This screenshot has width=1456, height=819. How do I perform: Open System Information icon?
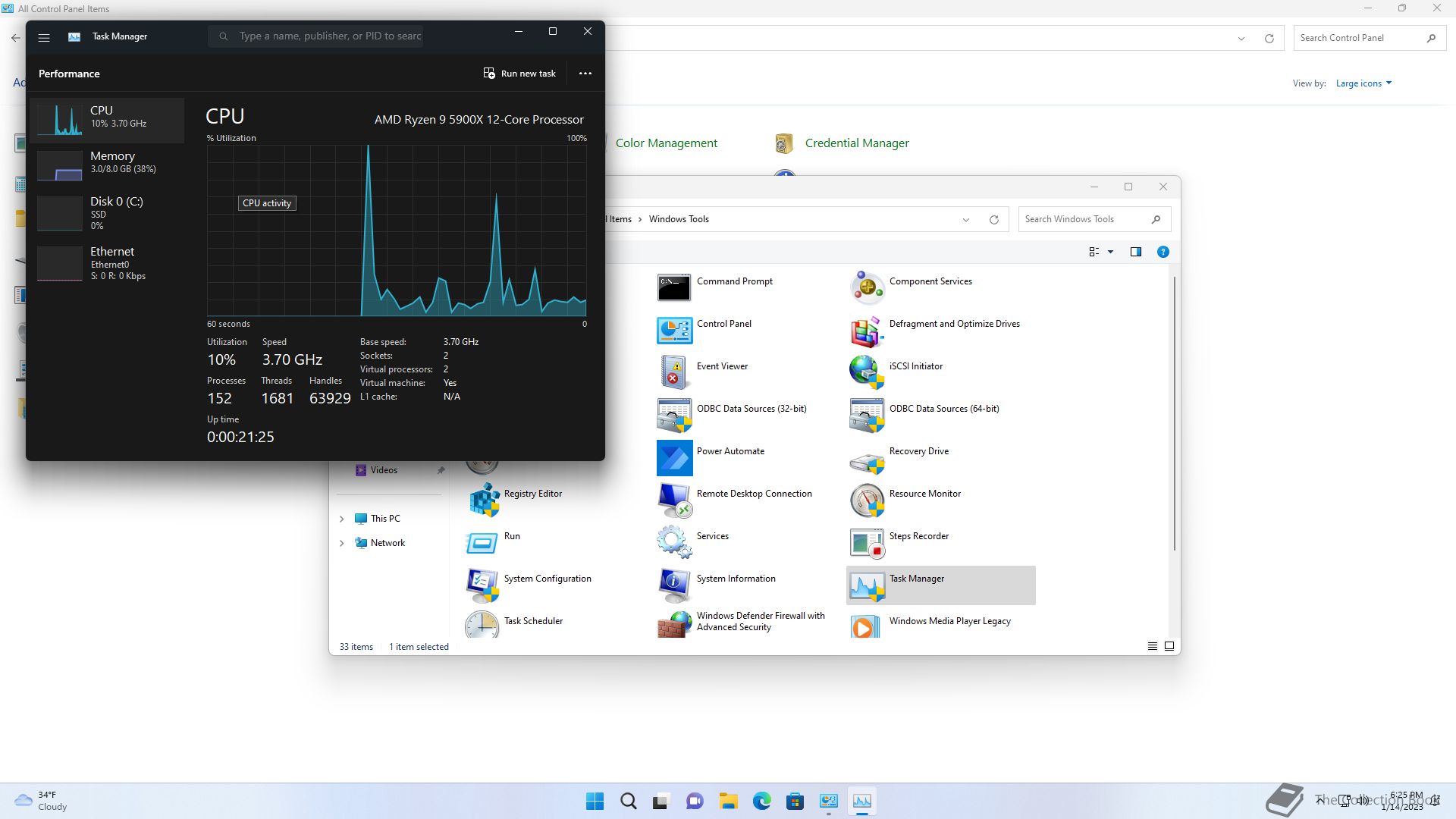coord(674,585)
